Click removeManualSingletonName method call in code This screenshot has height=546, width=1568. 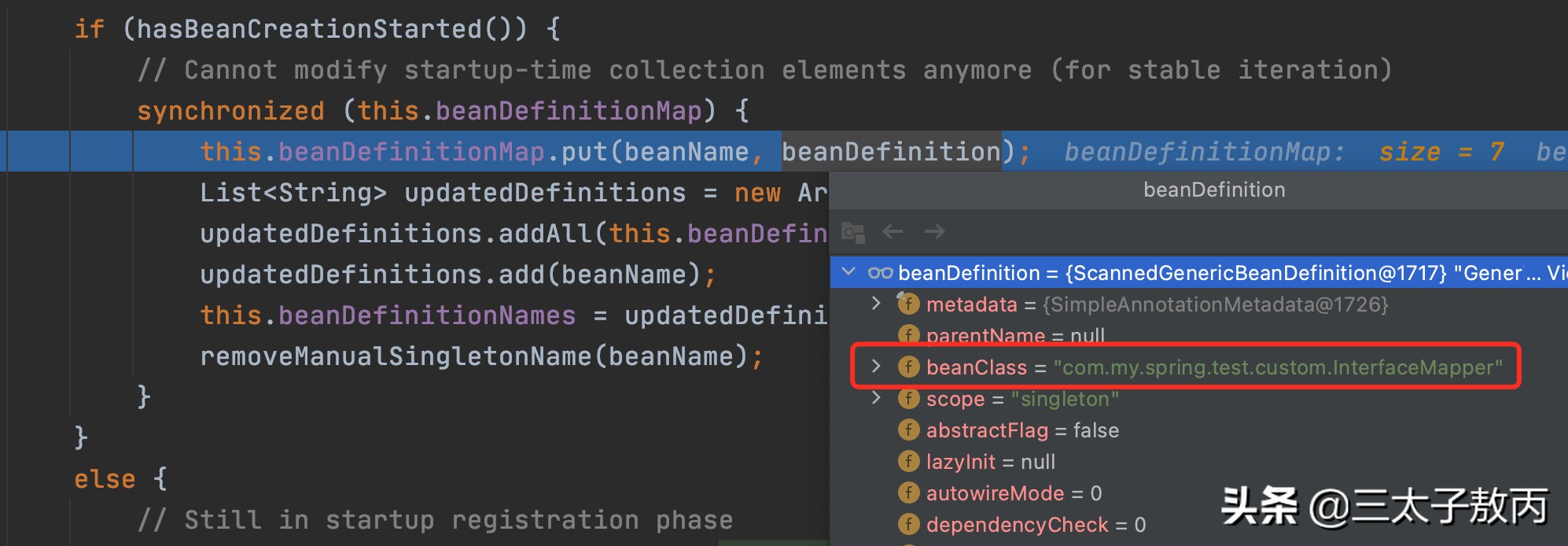[396, 356]
